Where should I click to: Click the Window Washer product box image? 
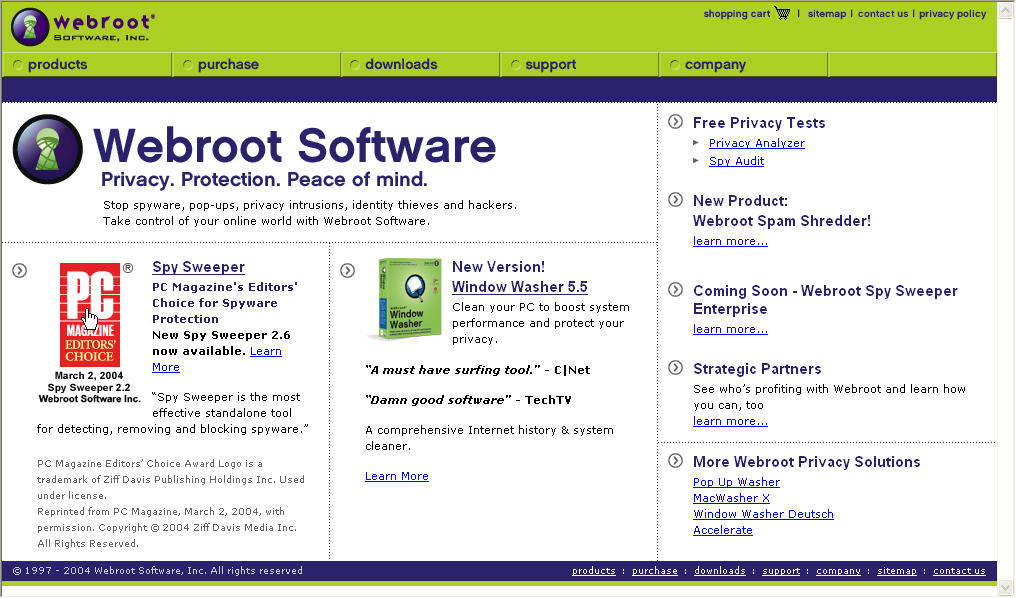(405, 299)
